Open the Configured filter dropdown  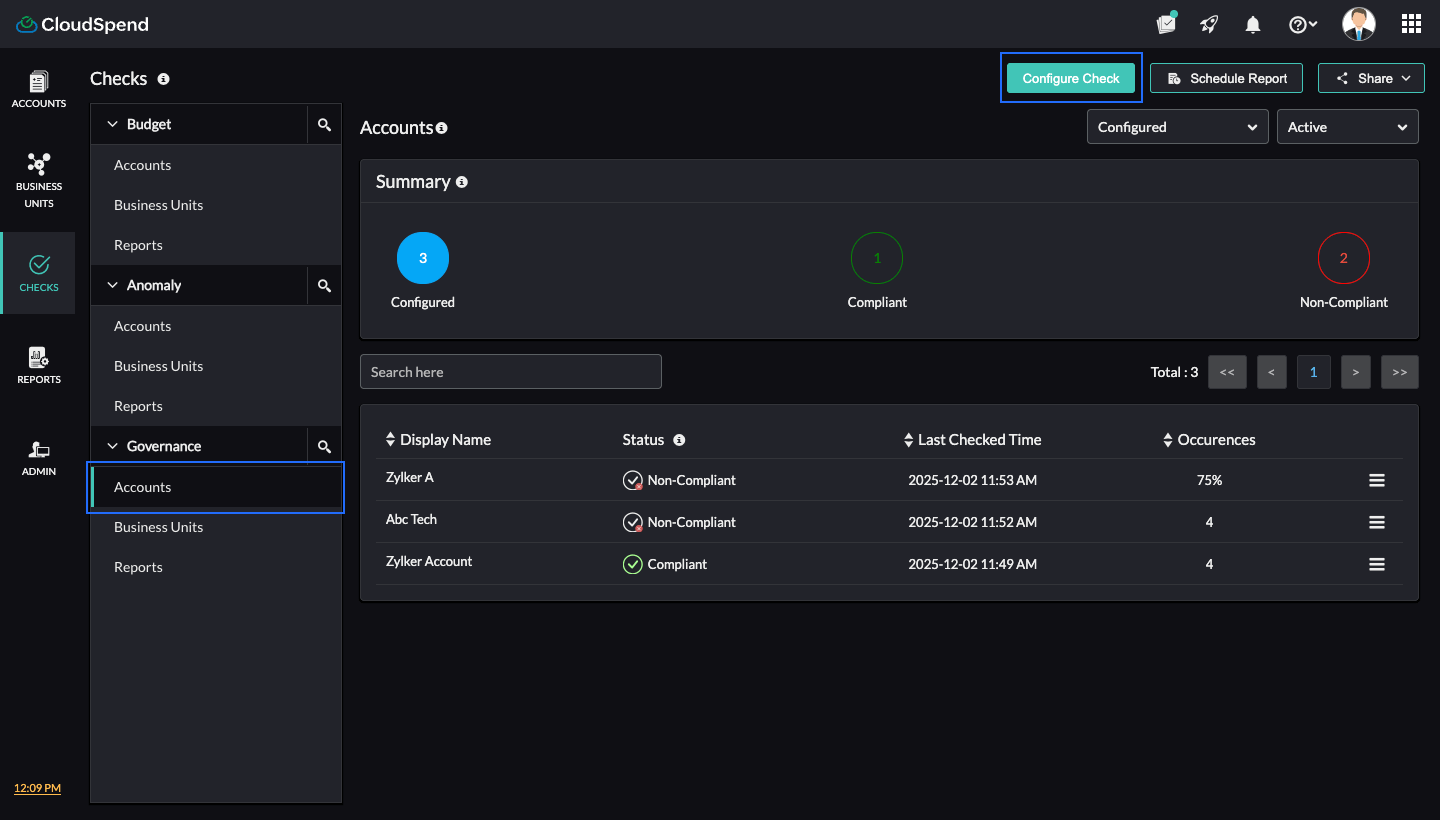click(x=1177, y=127)
